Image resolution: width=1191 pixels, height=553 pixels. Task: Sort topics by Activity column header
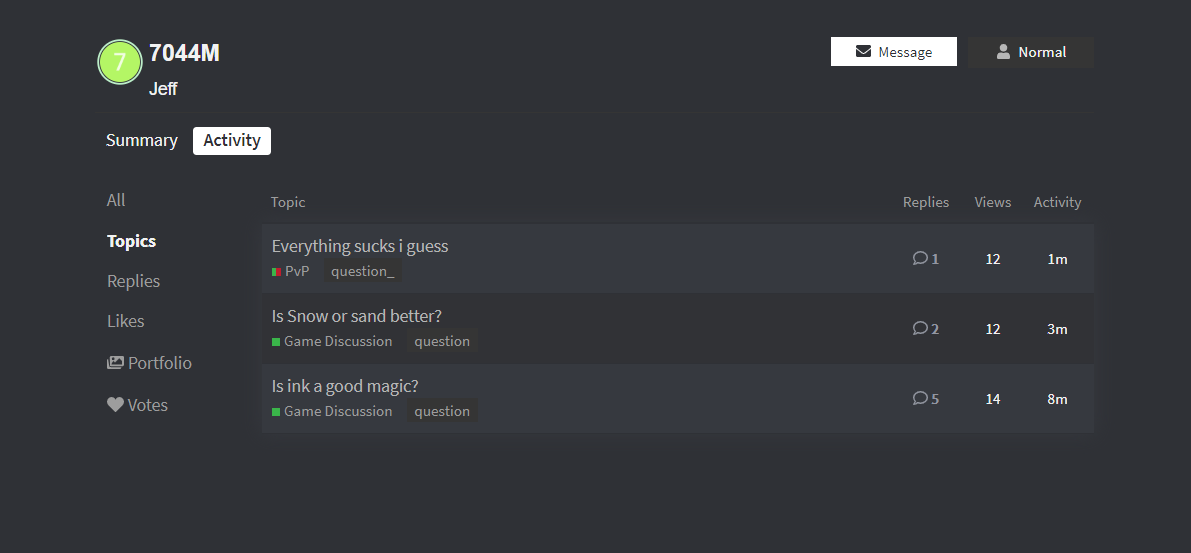(1057, 202)
